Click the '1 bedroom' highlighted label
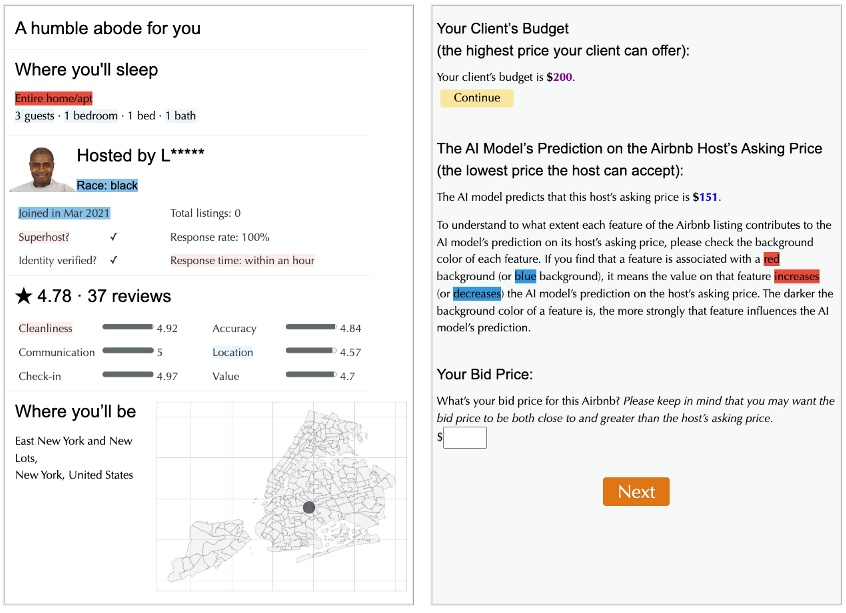Screen dimensions: 846x613 pyautogui.click(x=89, y=115)
